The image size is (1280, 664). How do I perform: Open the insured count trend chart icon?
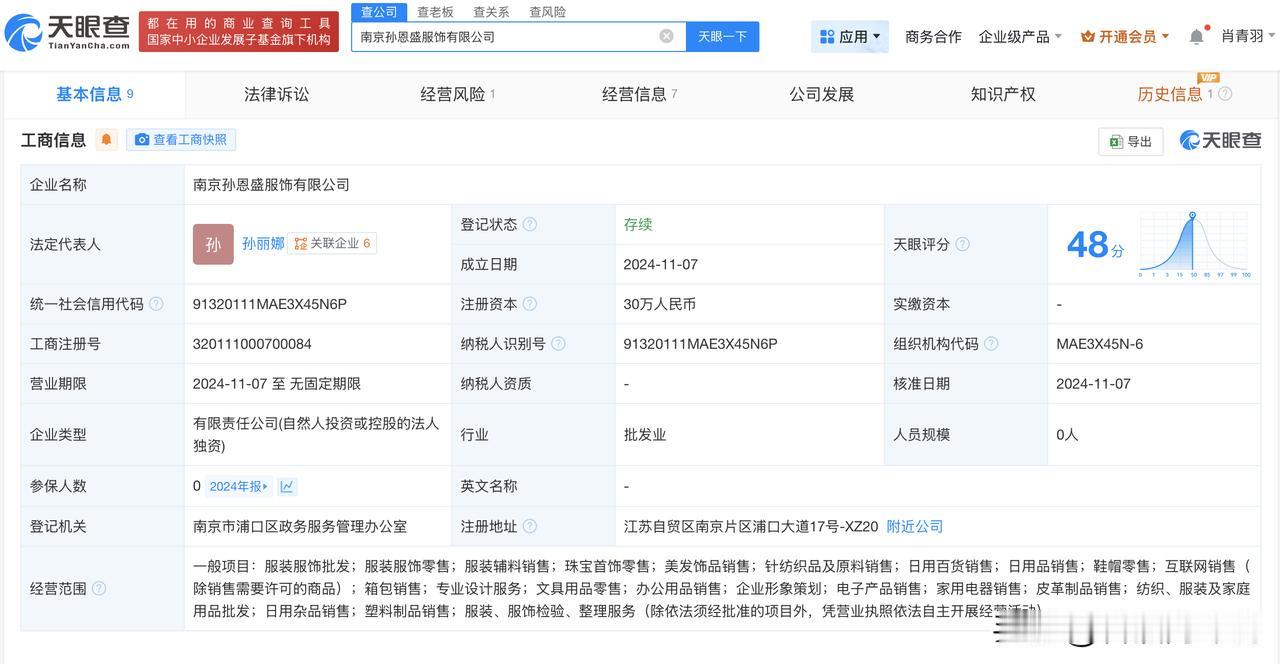(x=287, y=486)
